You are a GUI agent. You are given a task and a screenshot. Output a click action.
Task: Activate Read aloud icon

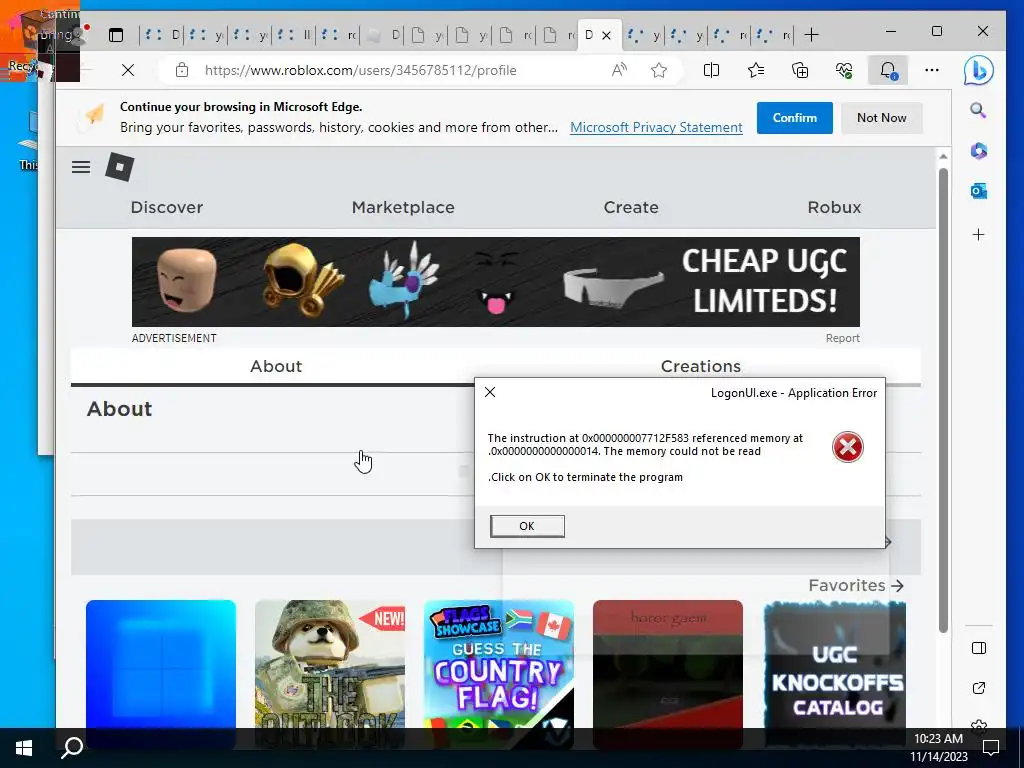tap(619, 70)
